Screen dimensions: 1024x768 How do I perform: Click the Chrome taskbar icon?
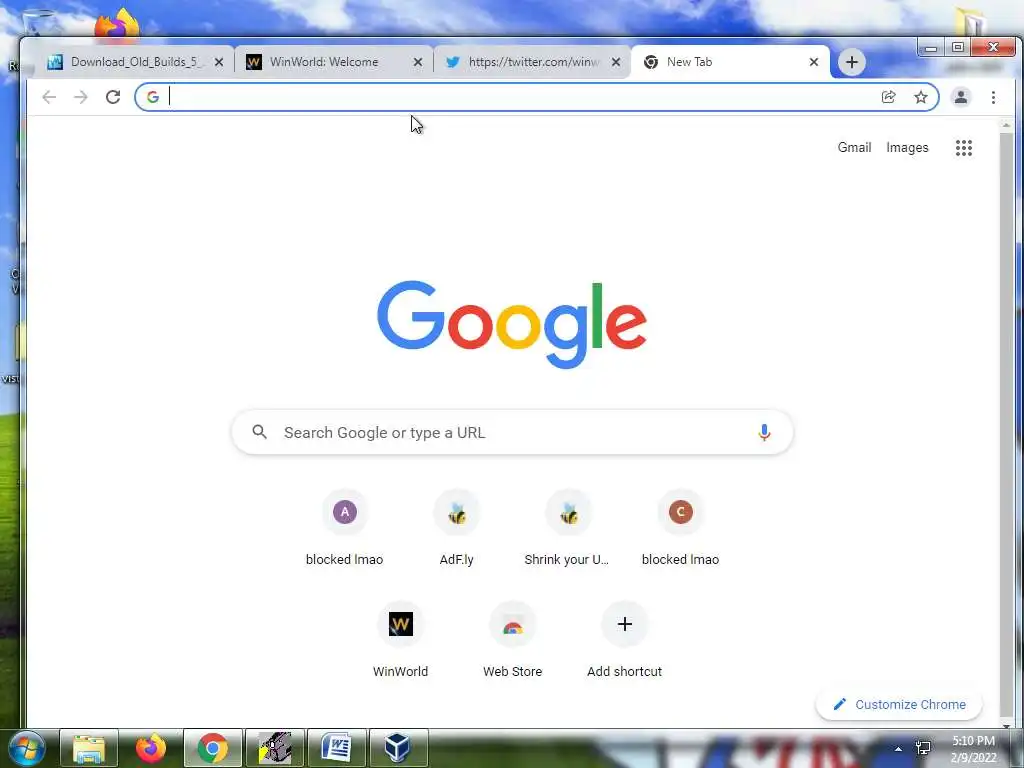tap(213, 748)
